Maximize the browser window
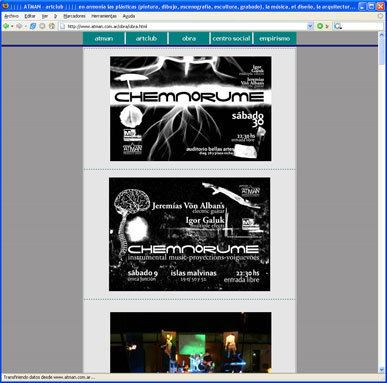The width and height of the screenshot is (387, 383). 371,6
